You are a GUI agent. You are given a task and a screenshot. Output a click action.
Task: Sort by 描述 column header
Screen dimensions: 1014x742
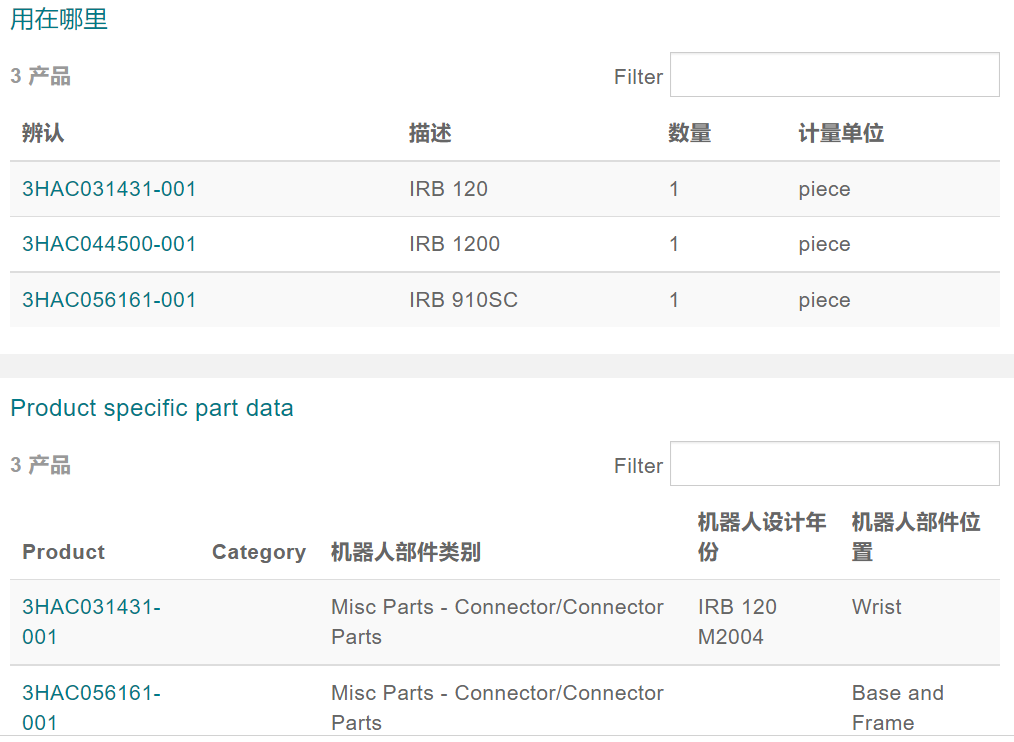[x=430, y=133]
